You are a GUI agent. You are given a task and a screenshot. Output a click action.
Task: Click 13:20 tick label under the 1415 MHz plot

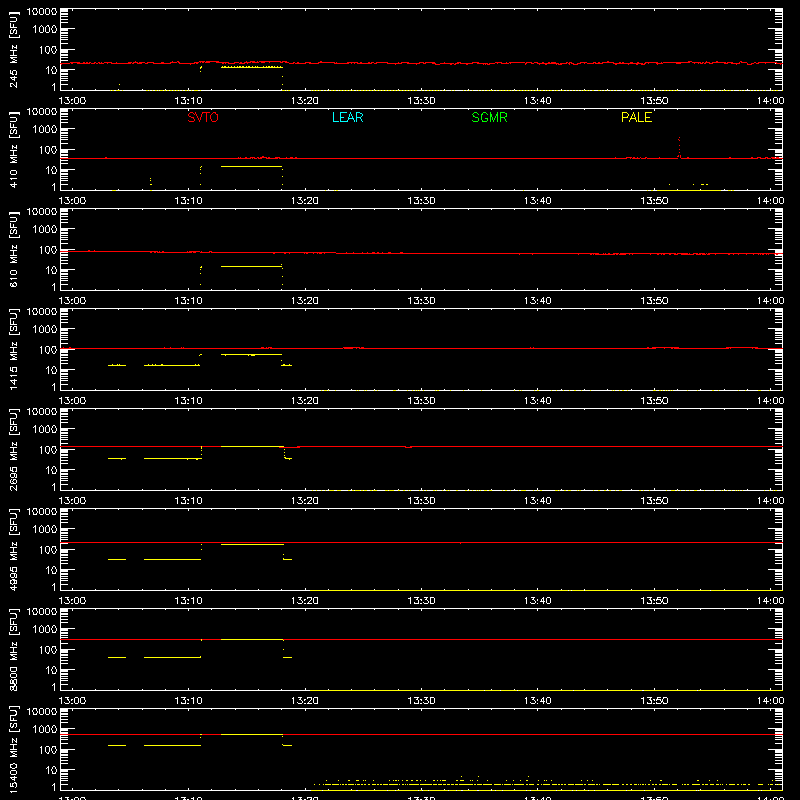click(305, 401)
